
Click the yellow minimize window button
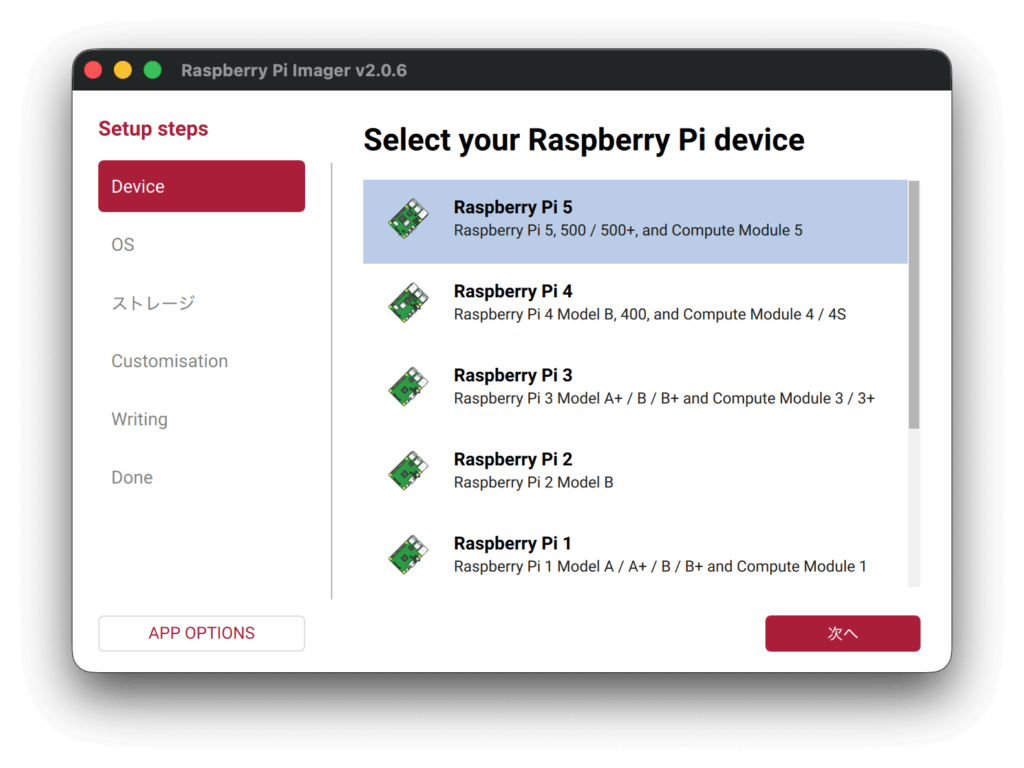123,70
